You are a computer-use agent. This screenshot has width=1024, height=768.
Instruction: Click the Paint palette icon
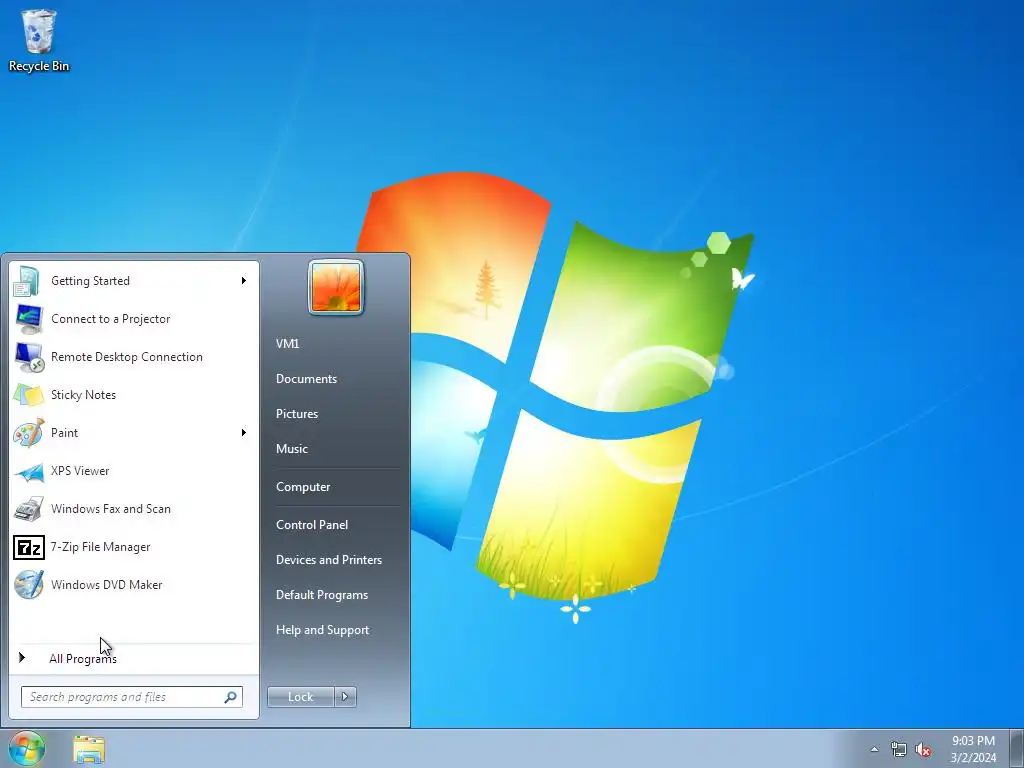[28, 433]
